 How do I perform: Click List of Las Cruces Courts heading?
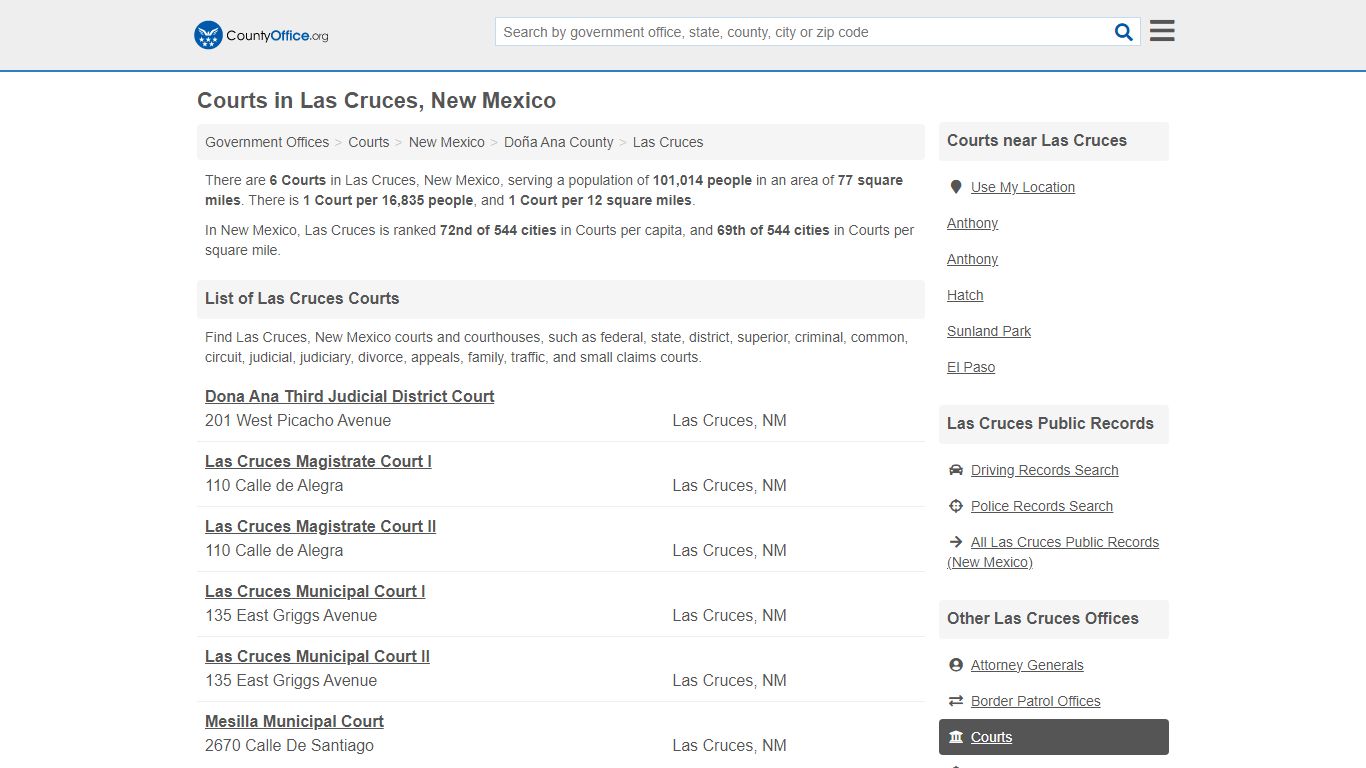302,298
